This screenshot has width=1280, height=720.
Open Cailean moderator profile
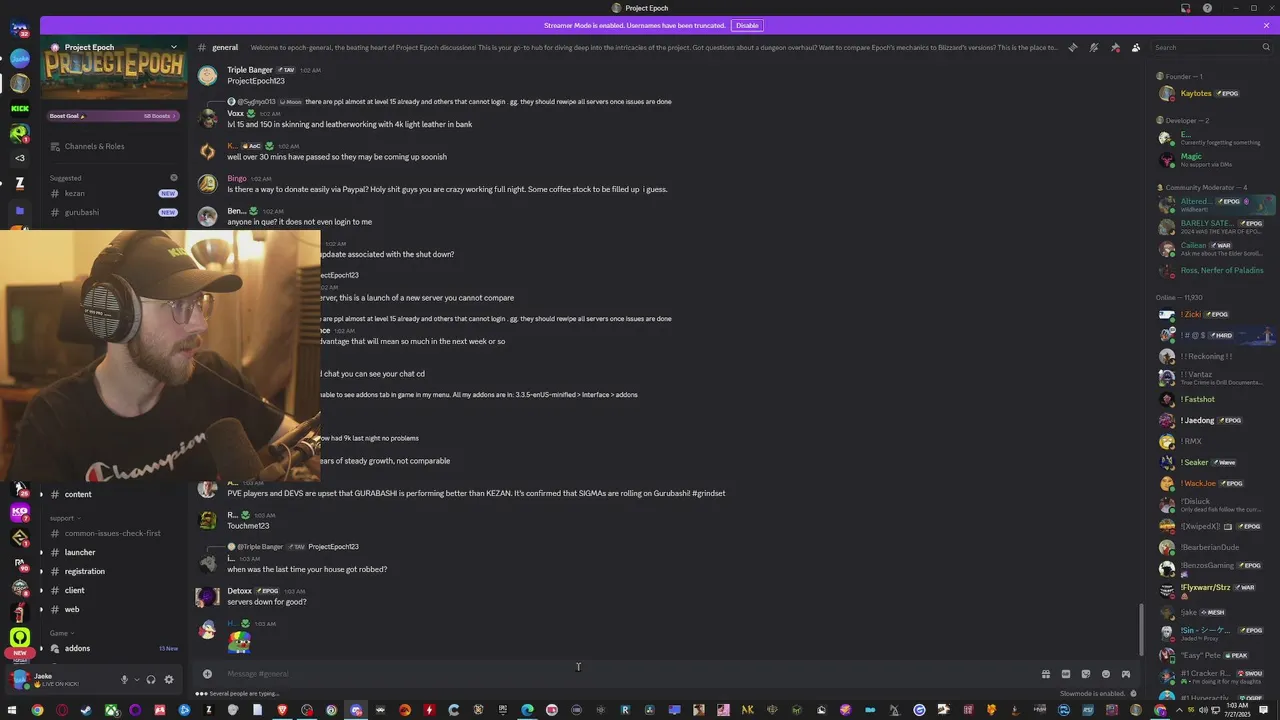click(1214, 248)
